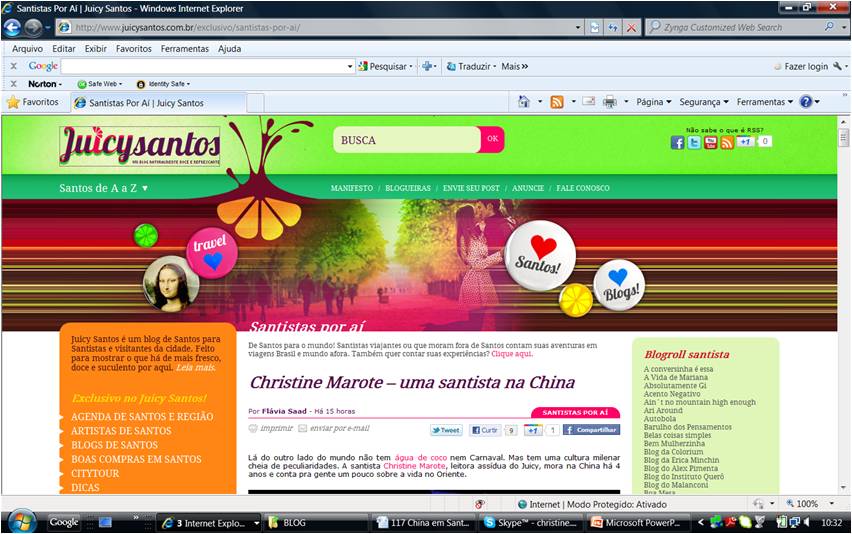
Task: Click the Refresh button beside address bar
Action: pyautogui.click(x=613, y=27)
